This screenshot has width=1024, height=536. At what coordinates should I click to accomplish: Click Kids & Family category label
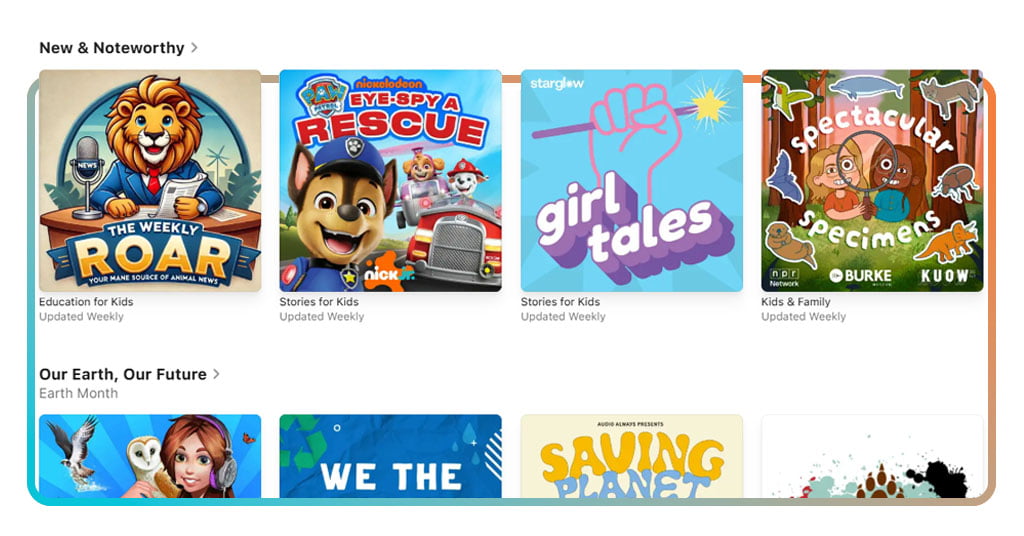click(795, 302)
